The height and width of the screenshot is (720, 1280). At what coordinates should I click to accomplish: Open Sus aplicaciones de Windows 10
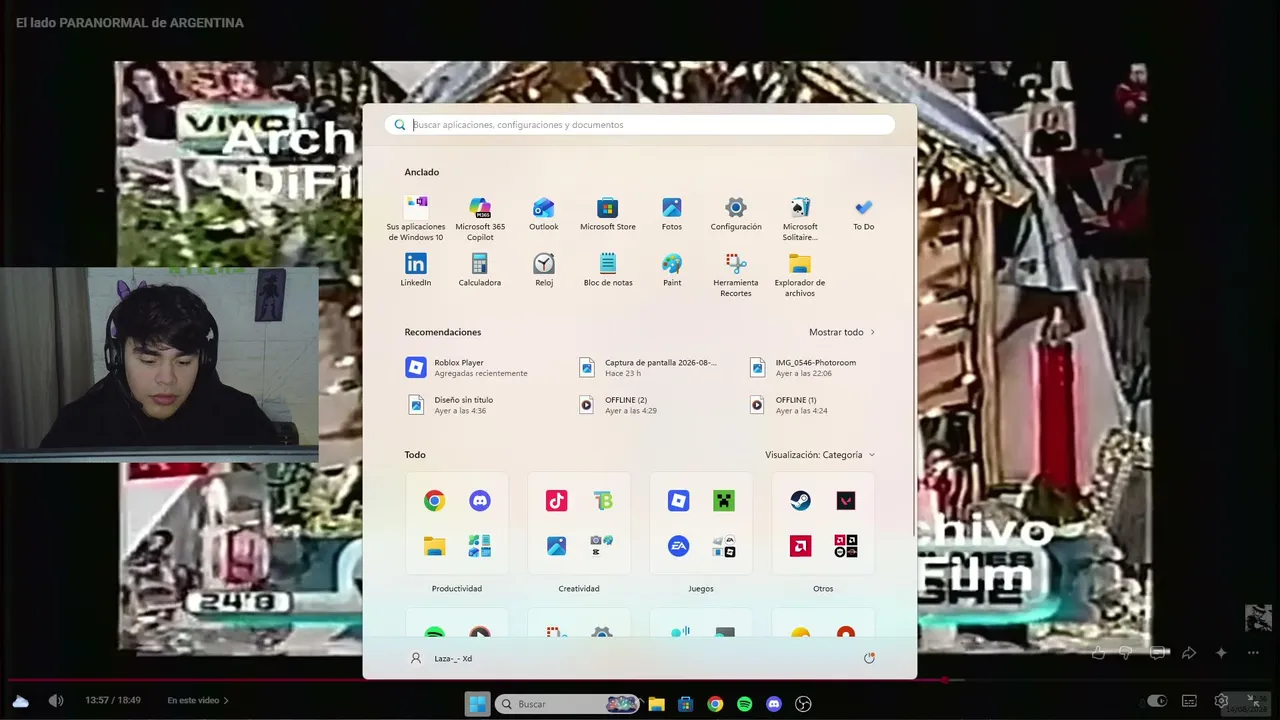tap(416, 218)
